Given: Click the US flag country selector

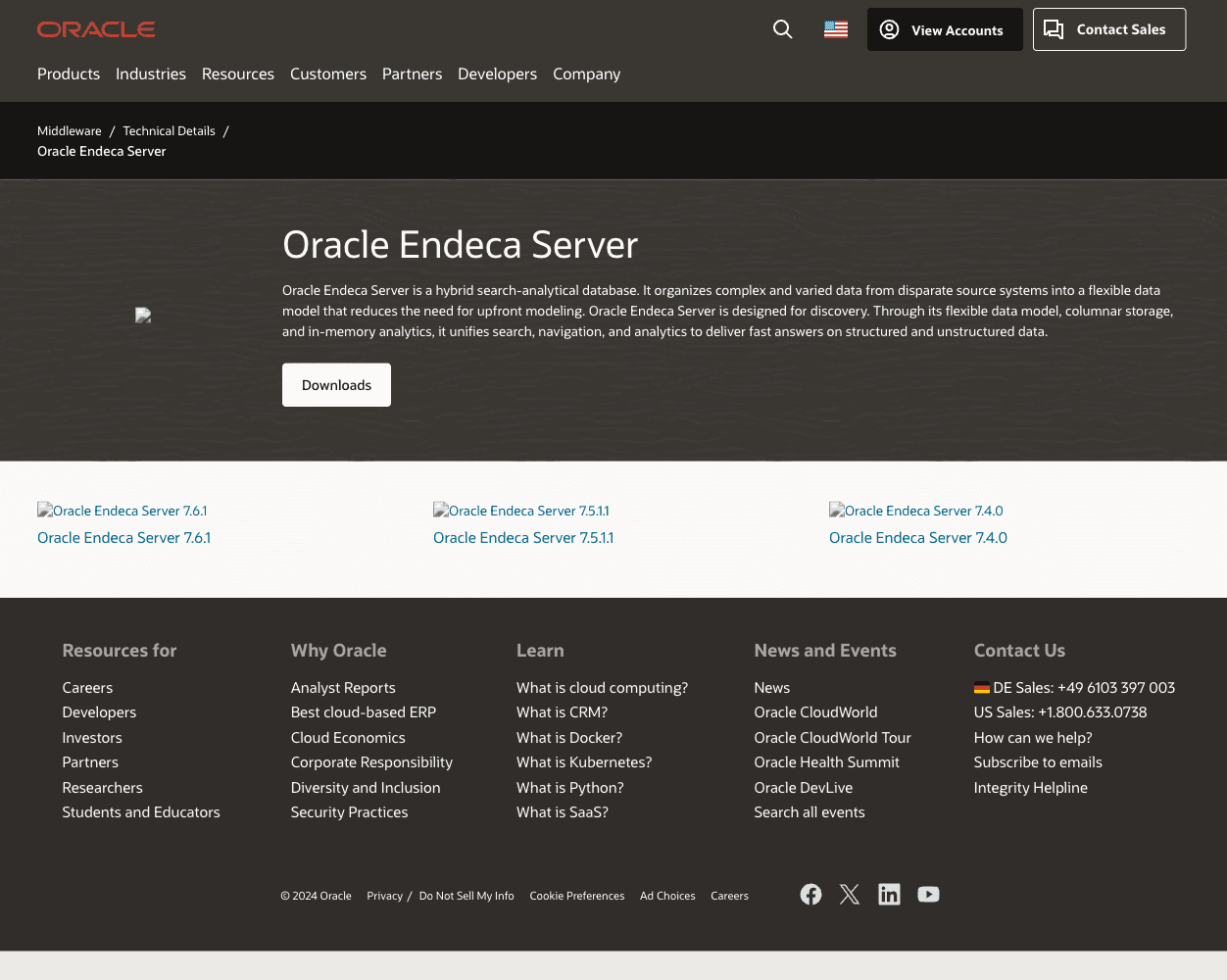Looking at the screenshot, I should coord(836,29).
